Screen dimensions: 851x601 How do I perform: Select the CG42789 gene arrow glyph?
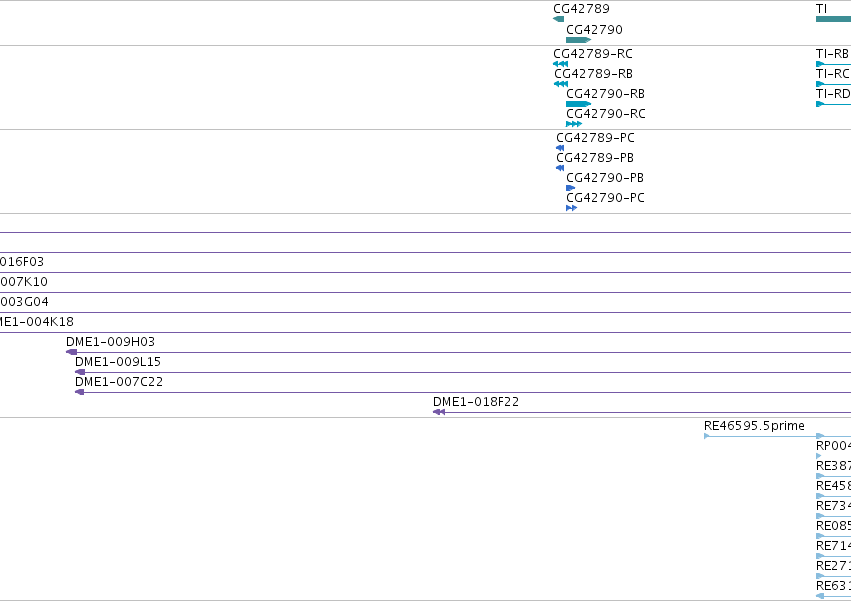point(558,19)
